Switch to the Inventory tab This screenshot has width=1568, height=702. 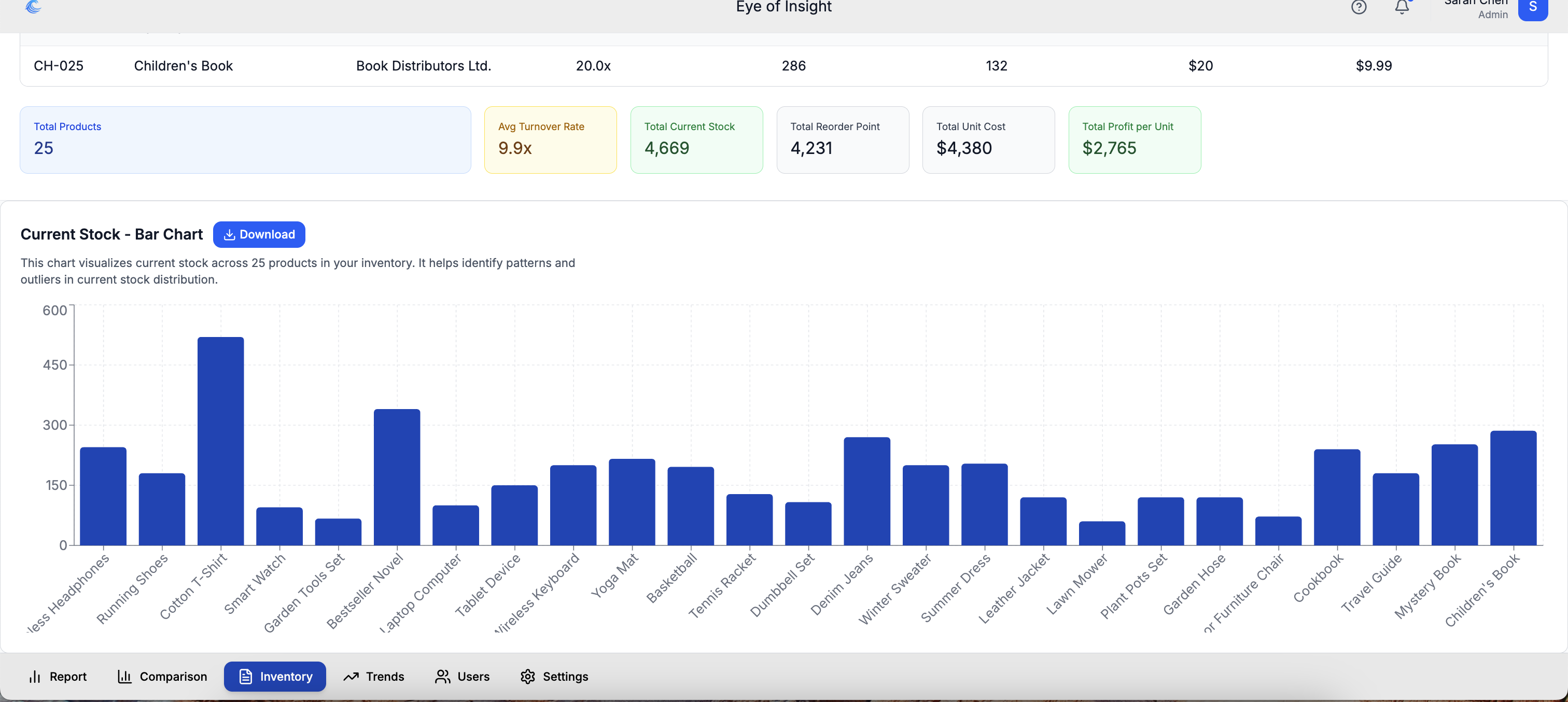point(274,676)
